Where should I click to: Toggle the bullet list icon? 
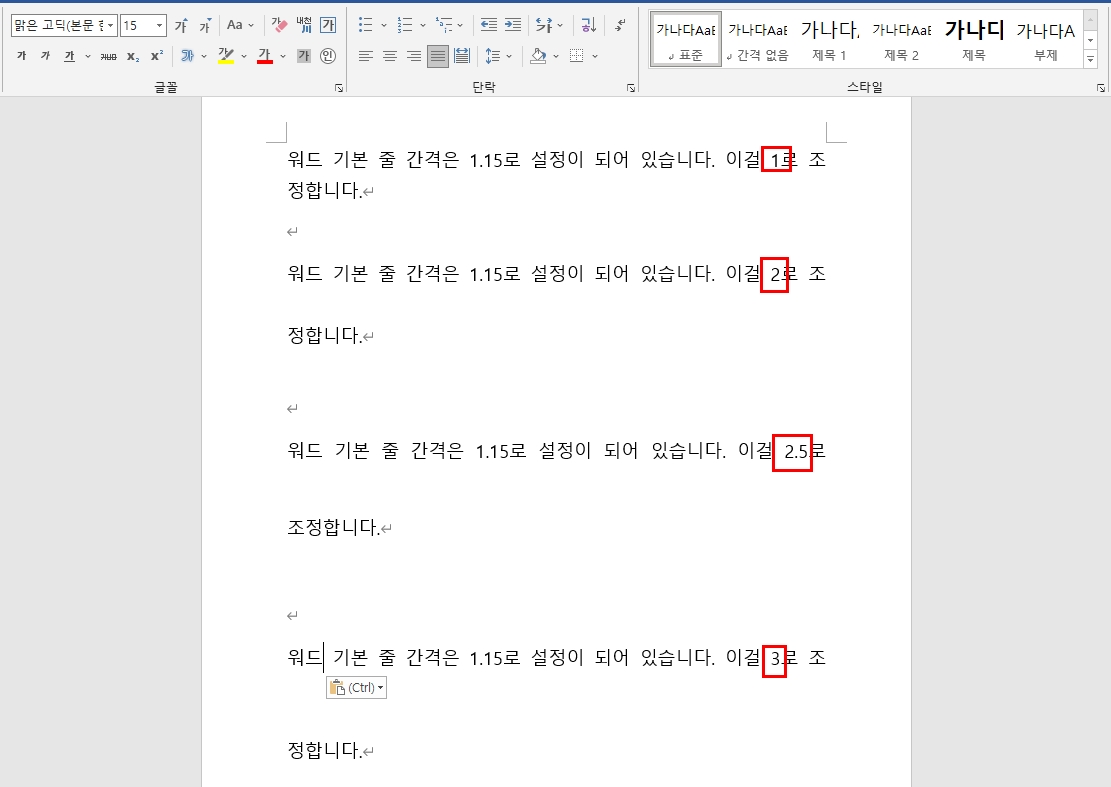(366, 24)
